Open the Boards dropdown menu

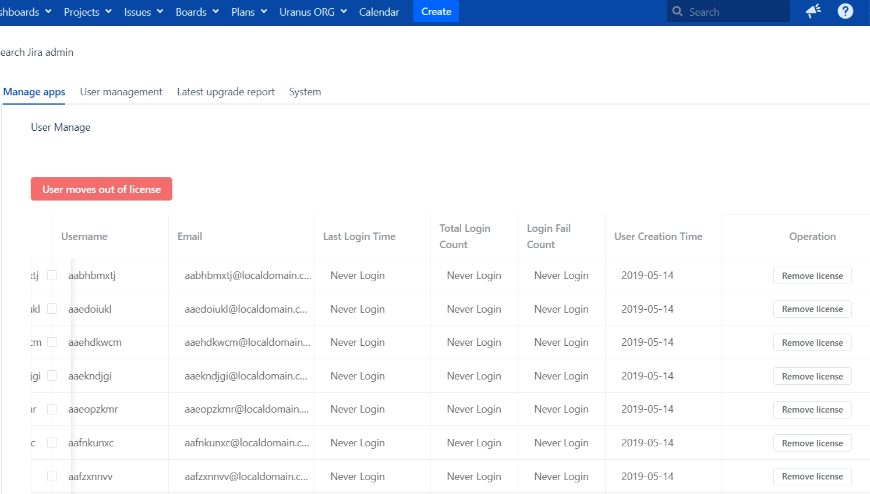[x=197, y=12]
